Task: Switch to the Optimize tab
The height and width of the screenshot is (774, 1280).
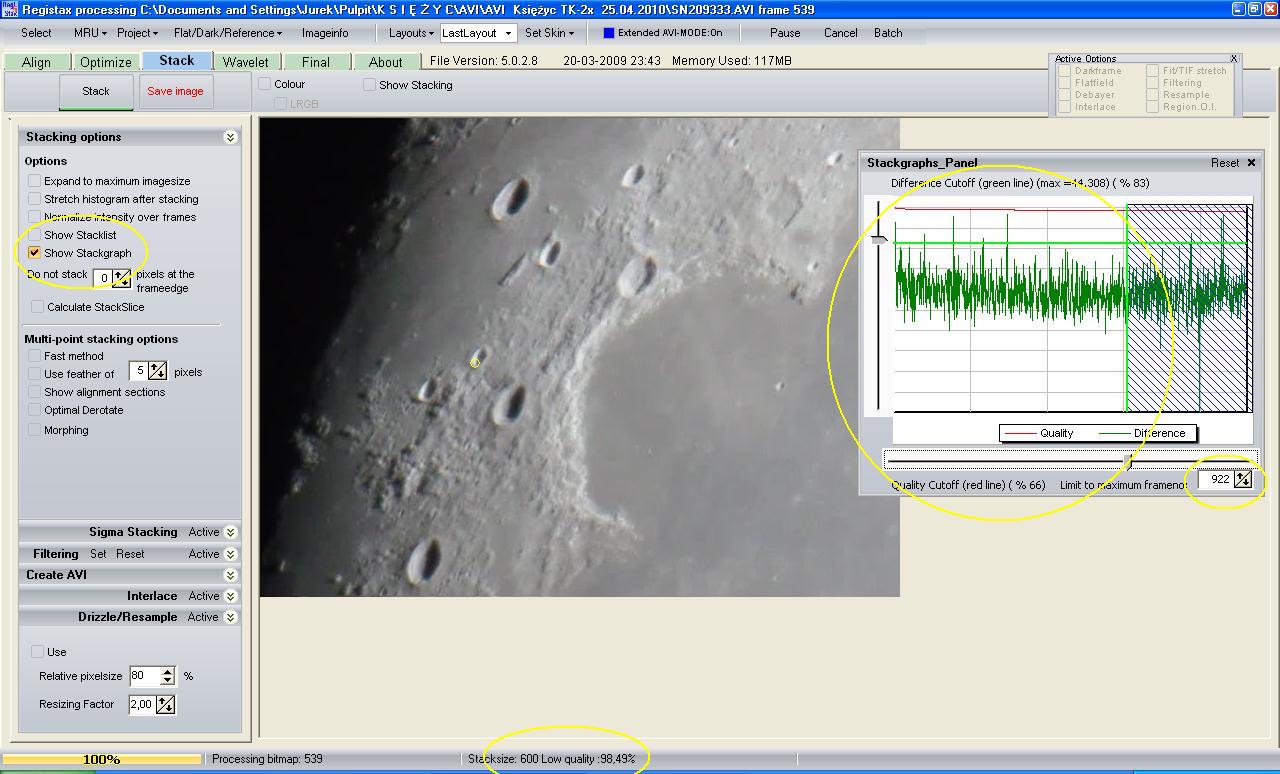Action: (105, 62)
